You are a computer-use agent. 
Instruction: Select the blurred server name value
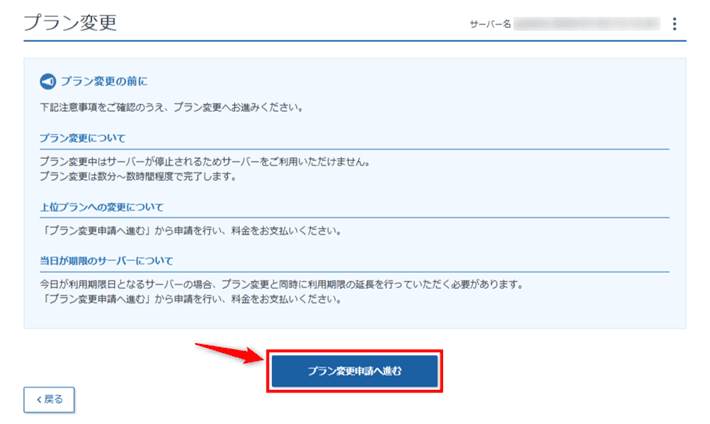tap(587, 24)
